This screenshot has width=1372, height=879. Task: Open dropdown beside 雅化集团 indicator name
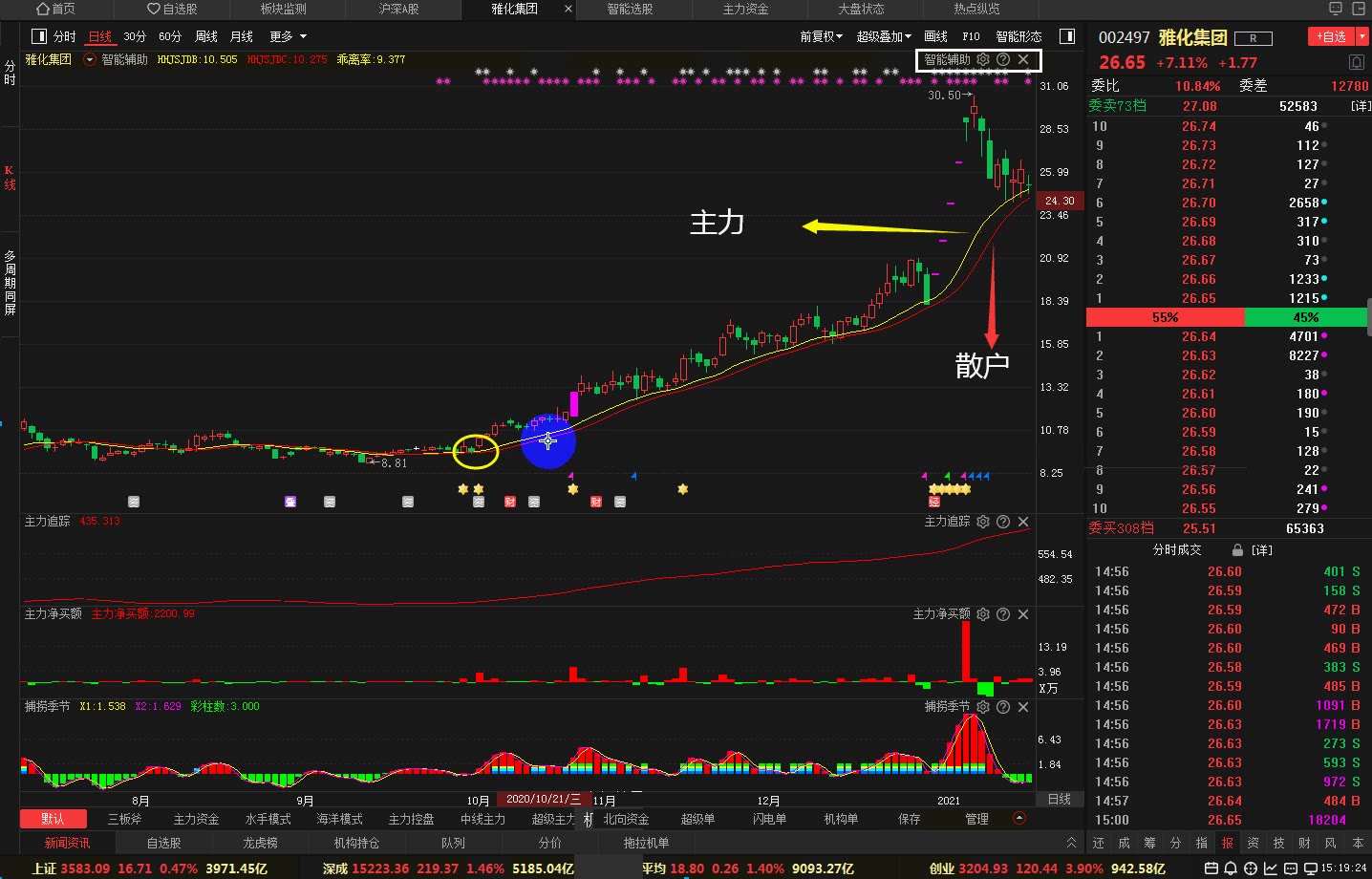tap(90, 59)
